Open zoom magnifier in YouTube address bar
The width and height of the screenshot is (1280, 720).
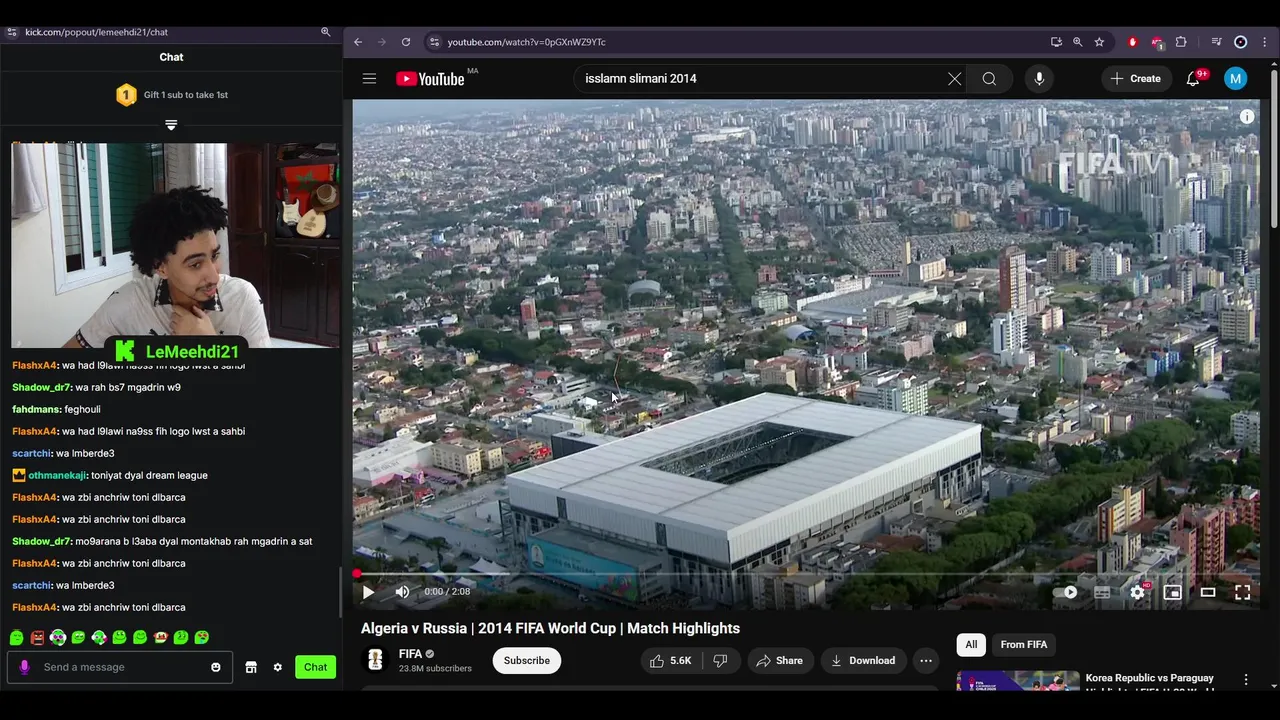pyautogui.click(x=1077, y=42)
